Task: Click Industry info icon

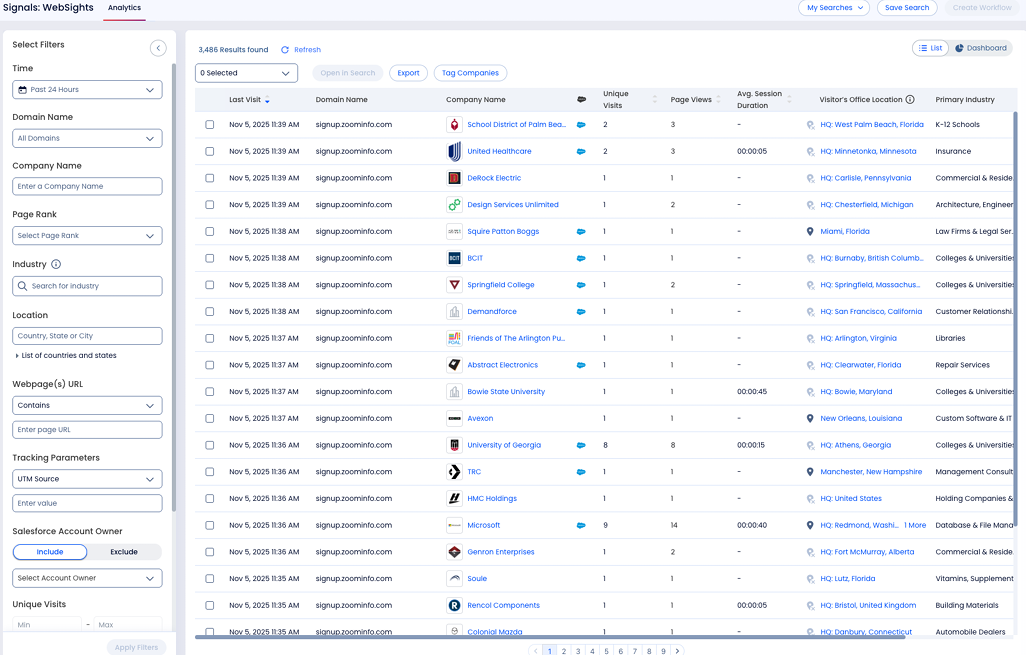Action: point(56,264)
